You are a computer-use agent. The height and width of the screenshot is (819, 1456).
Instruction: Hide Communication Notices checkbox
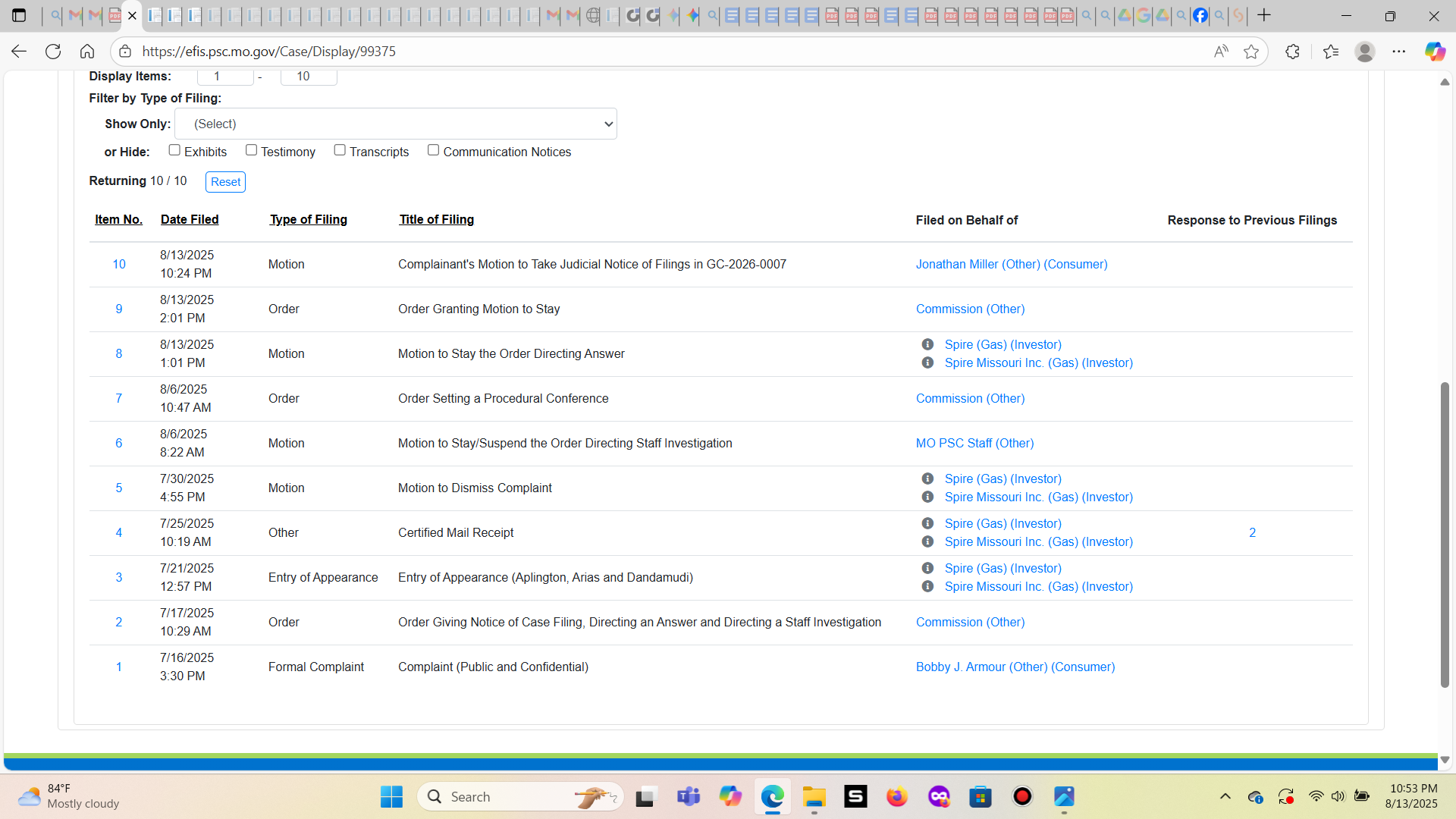click(x=433, y=150)
